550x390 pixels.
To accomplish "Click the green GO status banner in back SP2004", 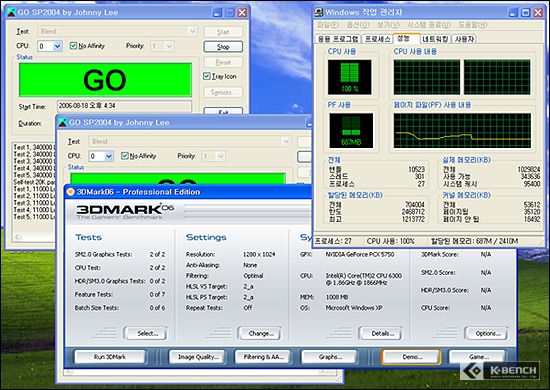I will [105, 80].
